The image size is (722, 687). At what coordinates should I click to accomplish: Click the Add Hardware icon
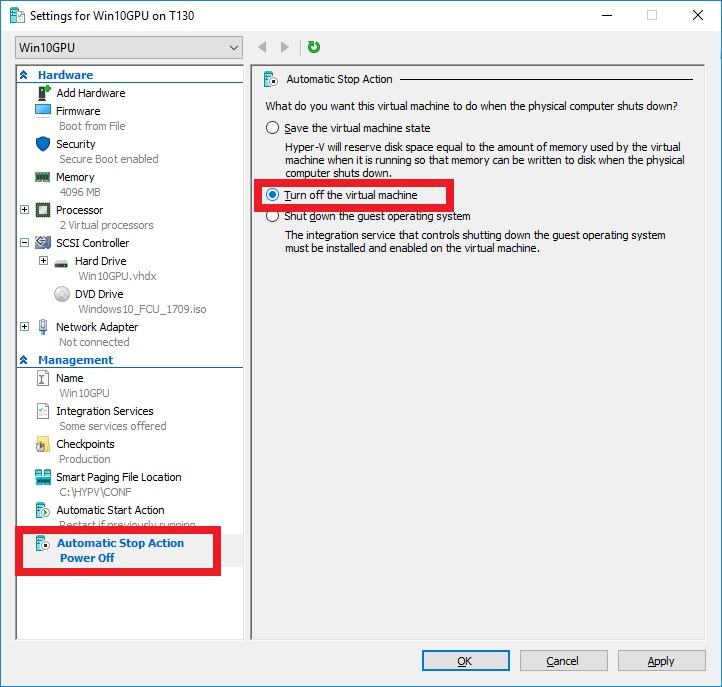(44, 93)
